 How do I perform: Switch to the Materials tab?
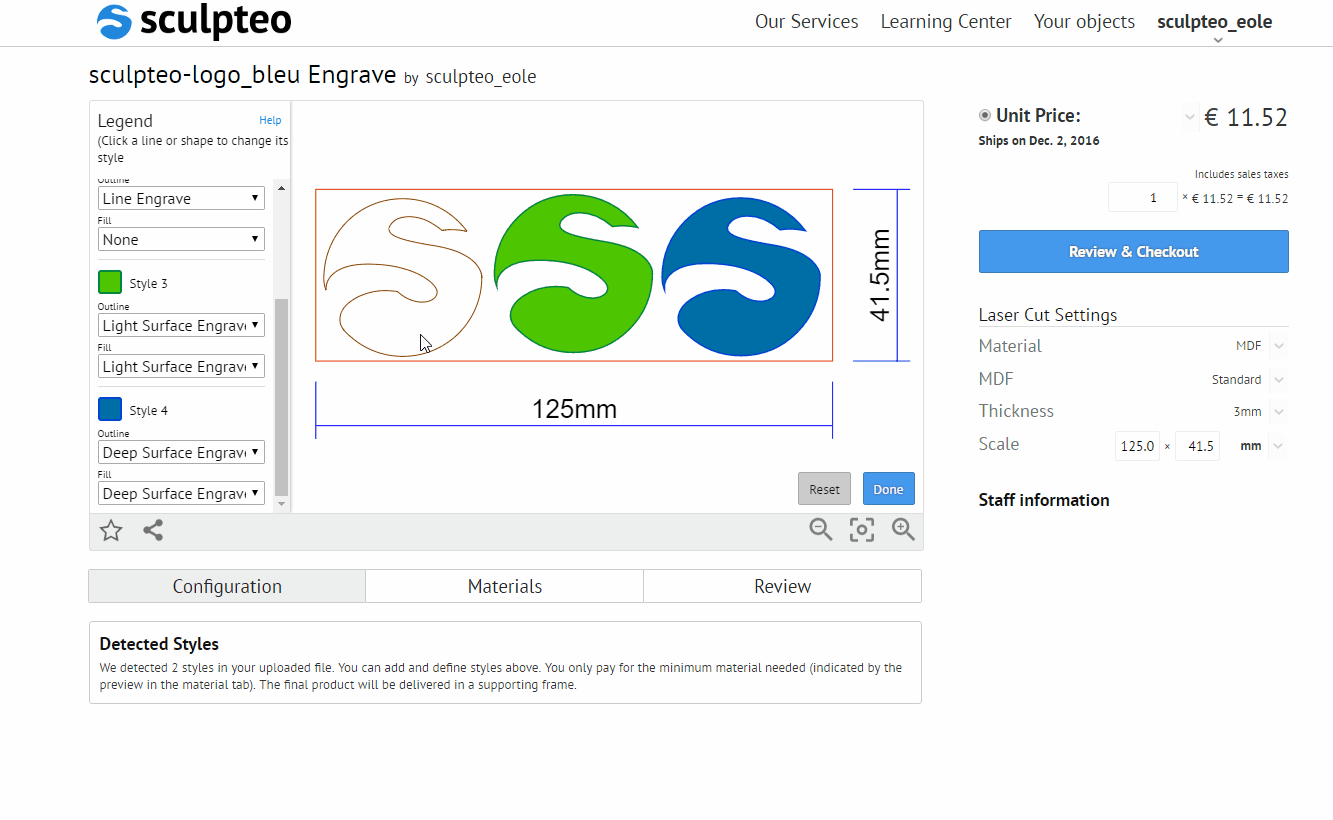point(505,586)
